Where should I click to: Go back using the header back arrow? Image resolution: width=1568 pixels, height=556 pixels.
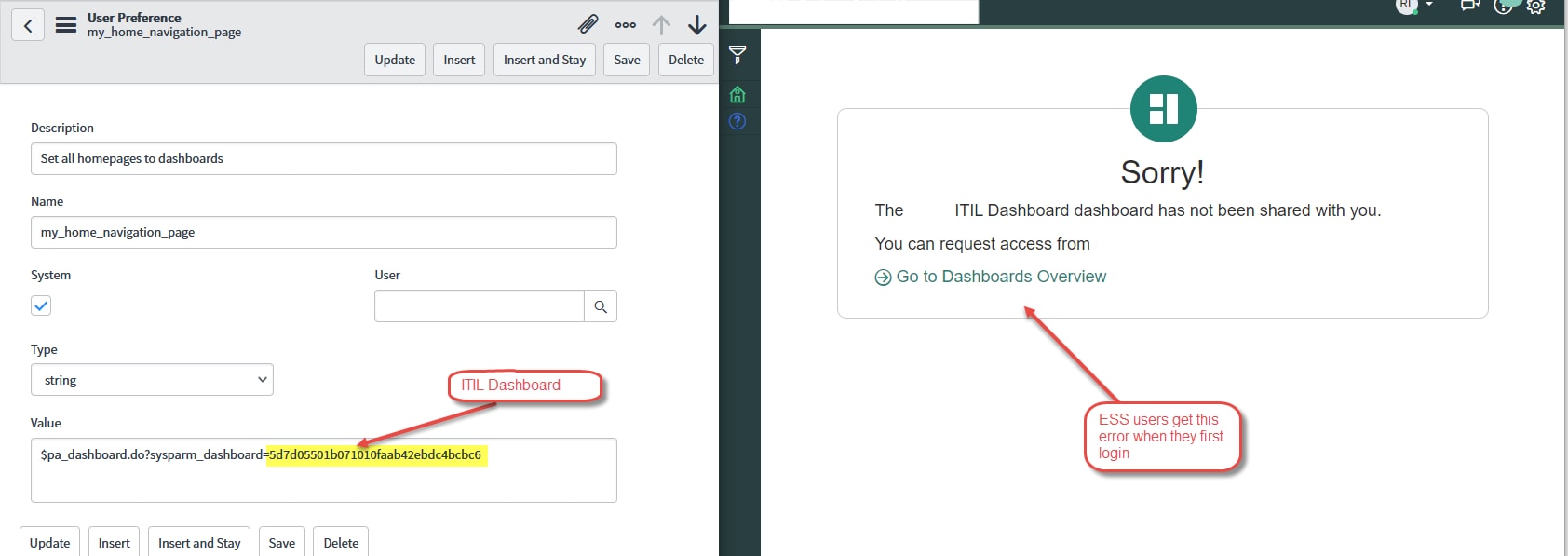(28, 25)
